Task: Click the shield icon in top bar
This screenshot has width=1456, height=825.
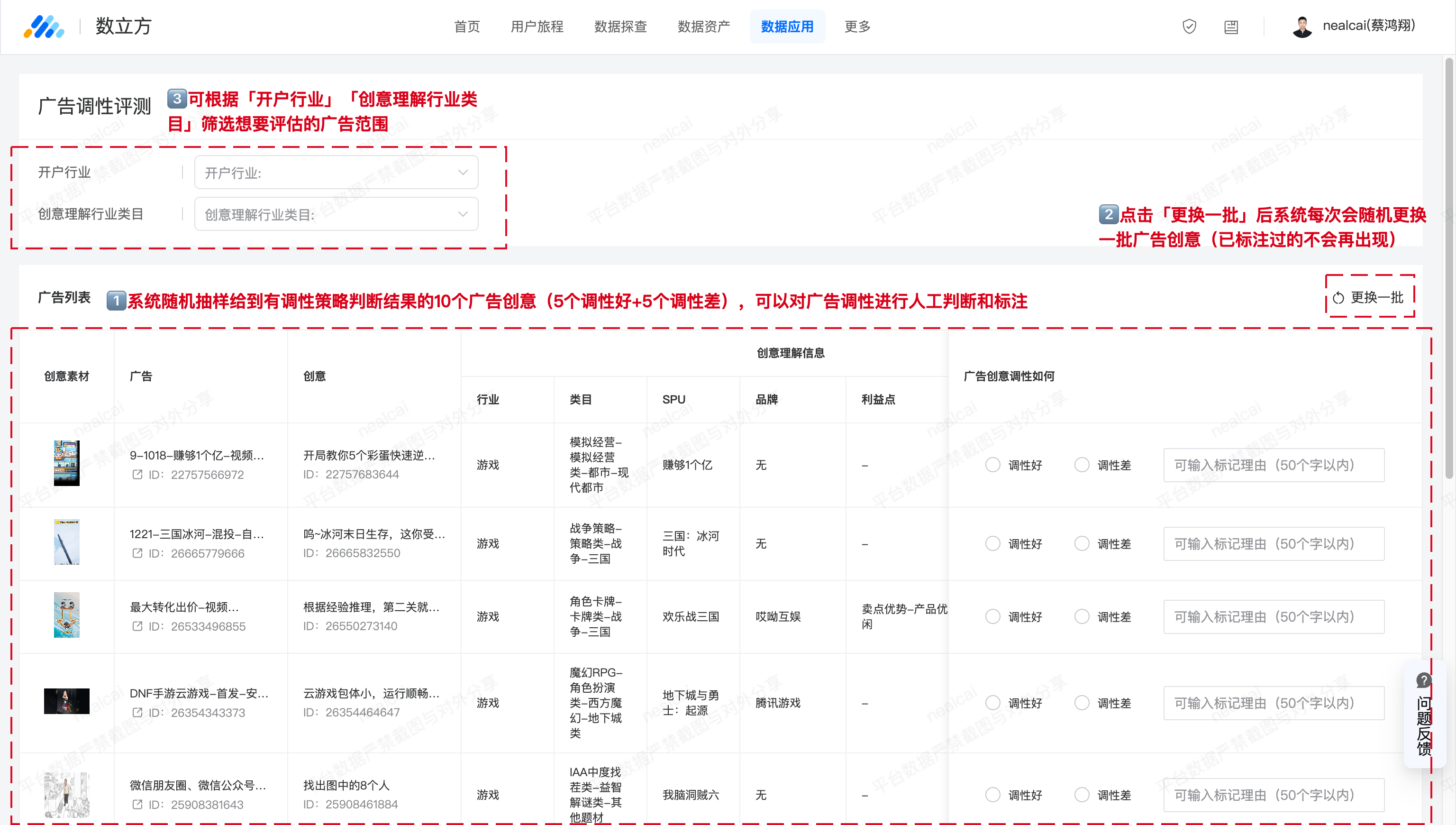Action: click(1189, 27)
